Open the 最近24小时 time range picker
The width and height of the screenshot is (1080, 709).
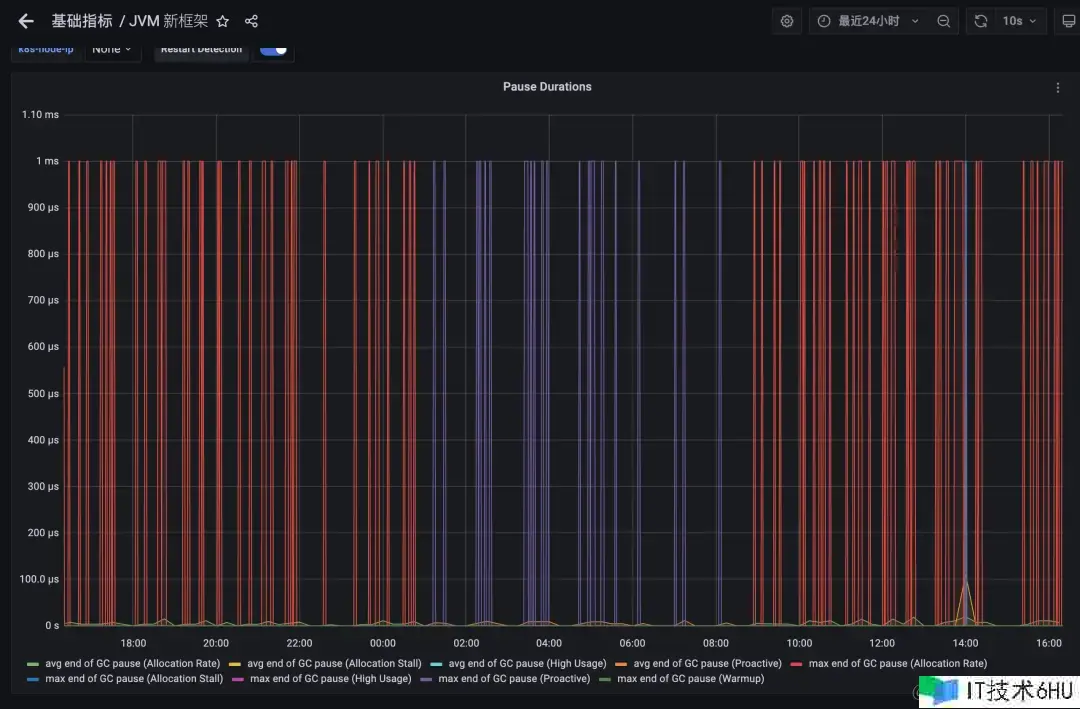868,21
